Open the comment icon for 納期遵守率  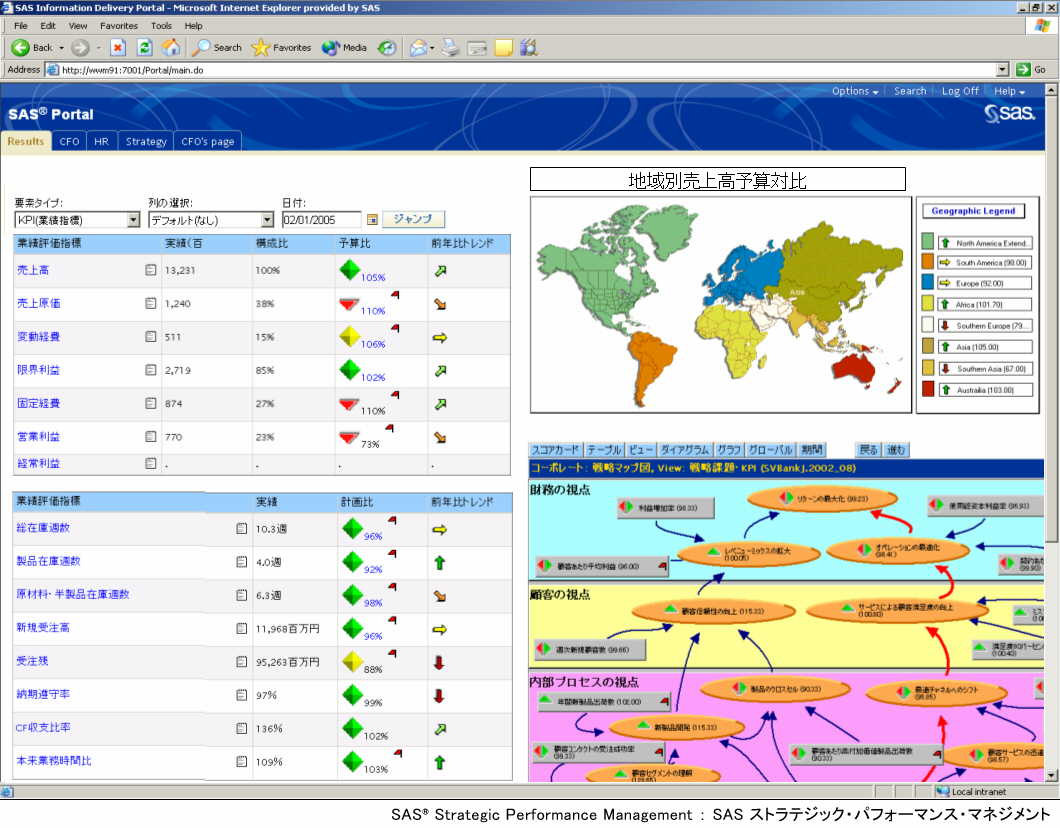click(241, 694)
